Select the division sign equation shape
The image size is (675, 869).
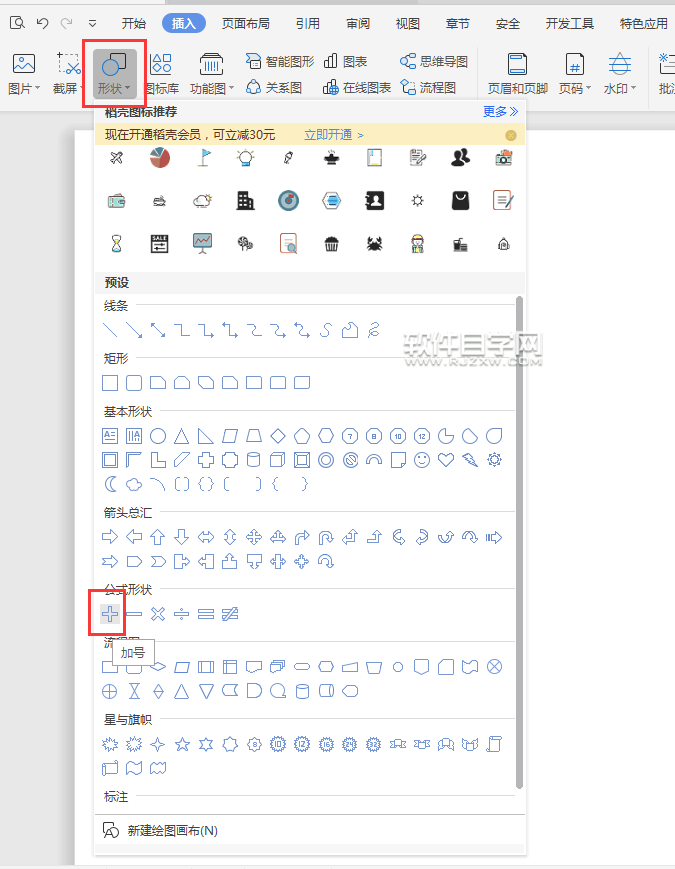(182, 614)
